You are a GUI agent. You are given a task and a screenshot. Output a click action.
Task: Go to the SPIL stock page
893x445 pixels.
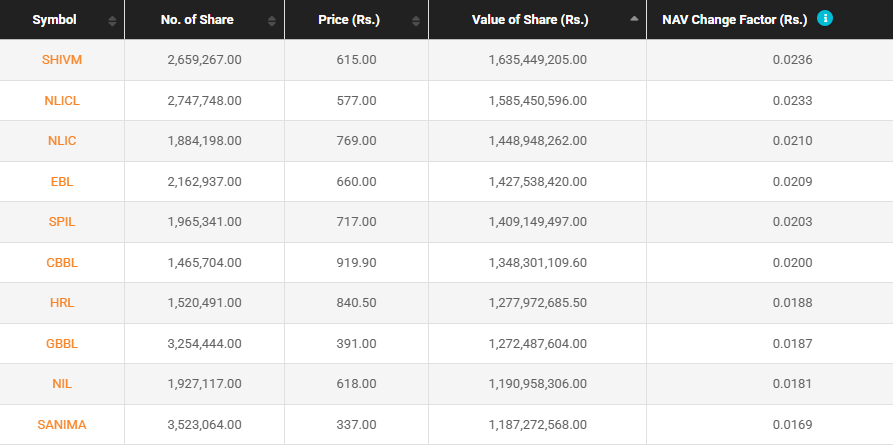tap(62, 222)
